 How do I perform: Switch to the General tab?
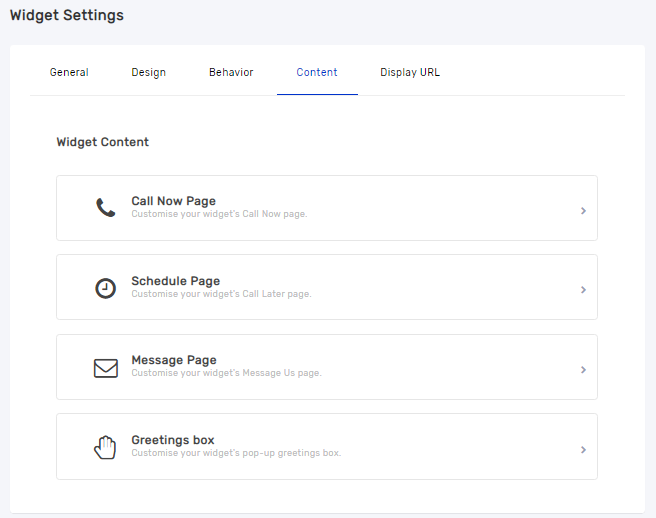[69, 72]
